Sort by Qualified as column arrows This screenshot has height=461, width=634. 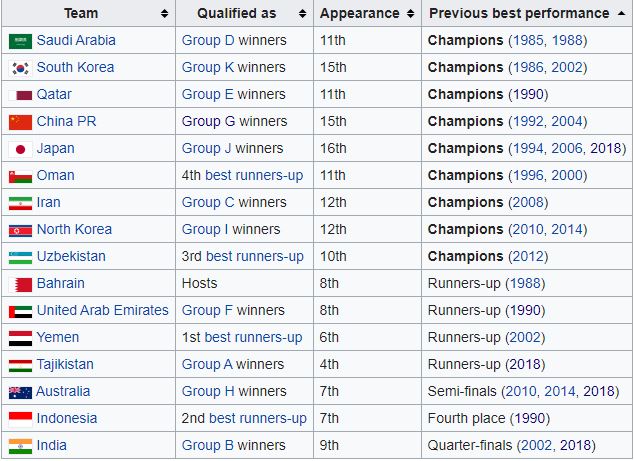301,14
